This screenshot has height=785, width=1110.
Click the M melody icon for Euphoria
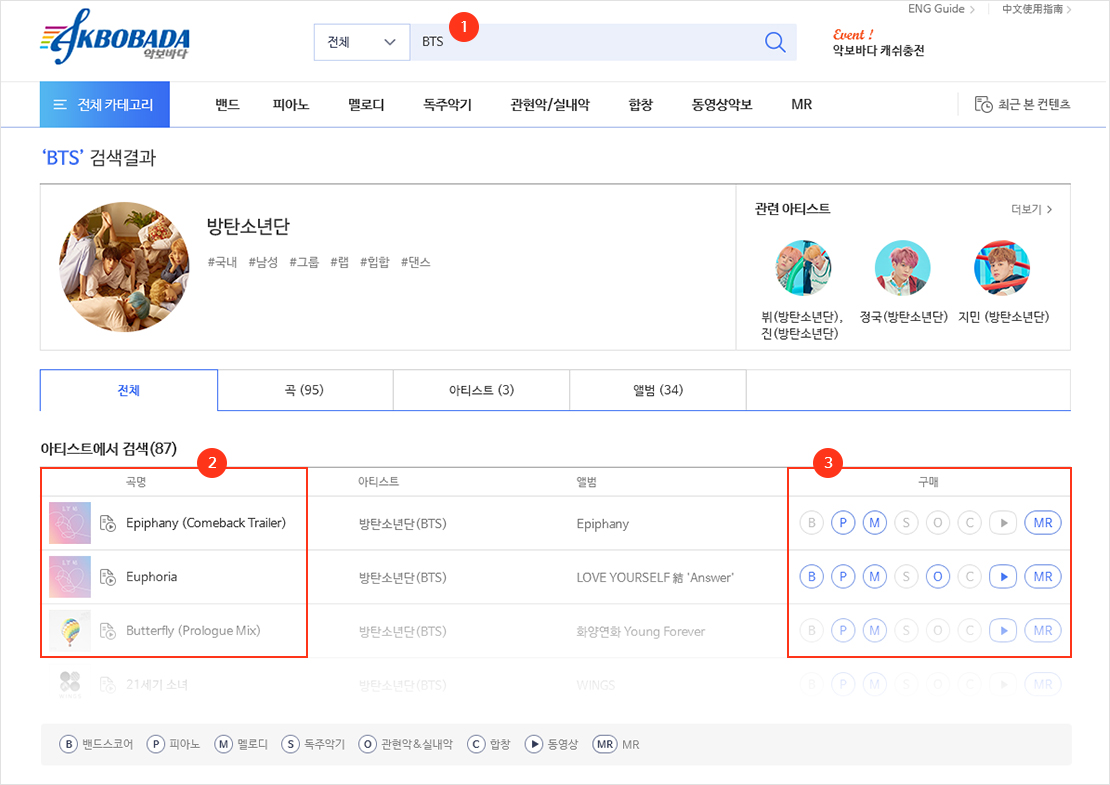(x=874, y=577)
